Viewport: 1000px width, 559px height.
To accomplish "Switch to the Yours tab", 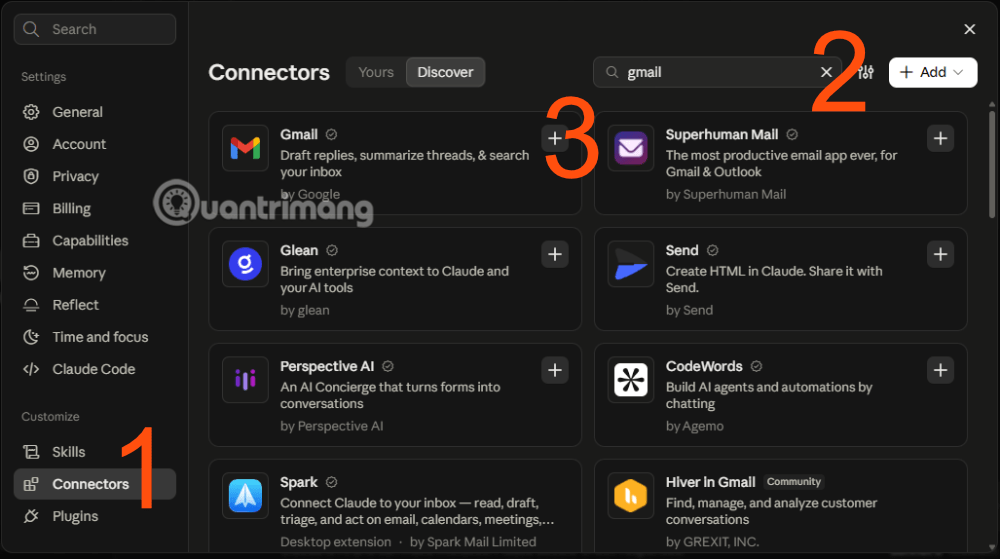I will (376, 72).
